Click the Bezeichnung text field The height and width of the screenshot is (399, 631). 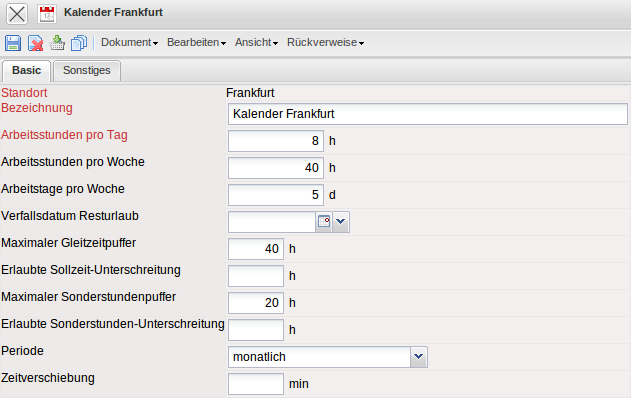[x=427, y=114]
